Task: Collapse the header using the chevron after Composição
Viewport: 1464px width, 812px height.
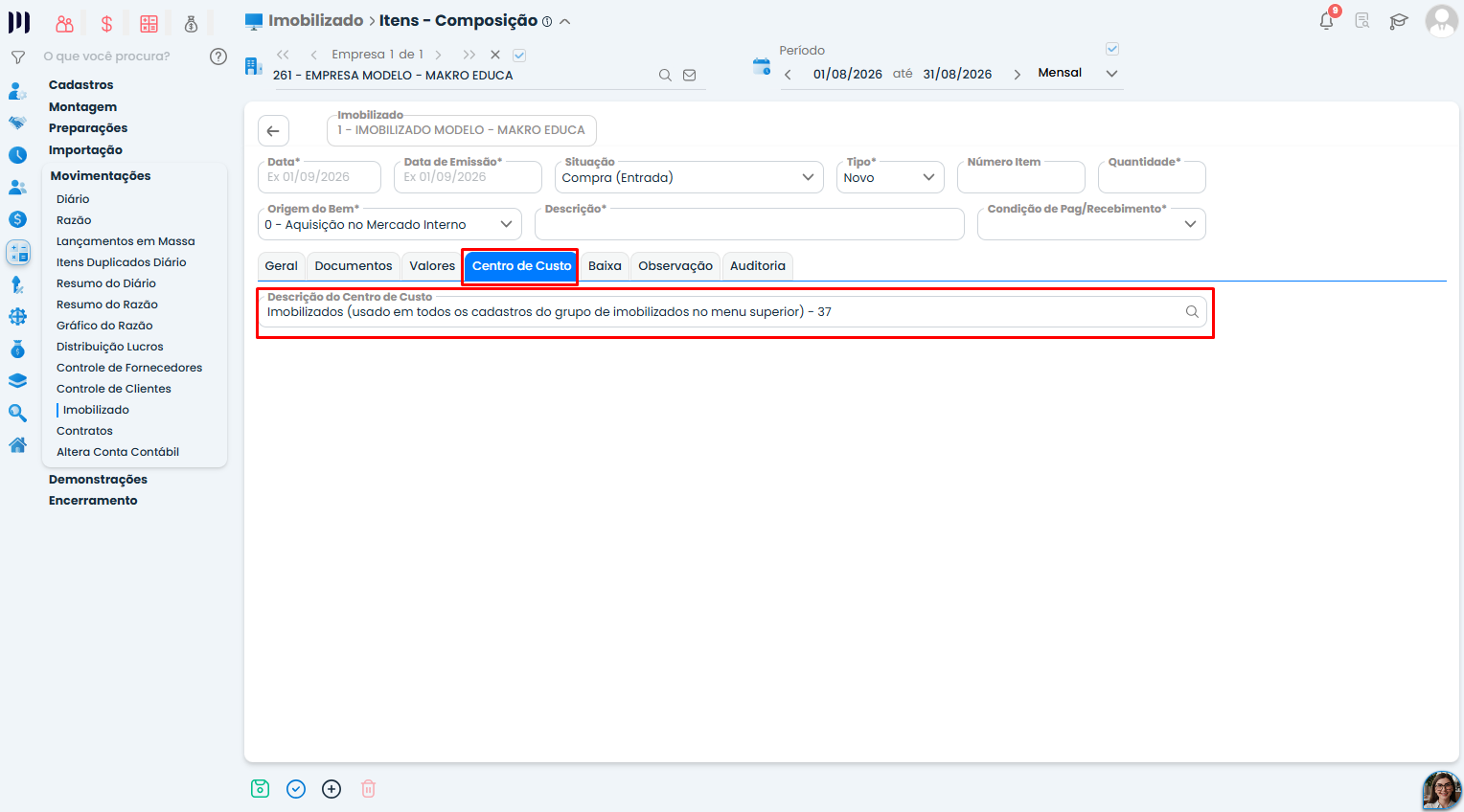Action: point(565,21)
